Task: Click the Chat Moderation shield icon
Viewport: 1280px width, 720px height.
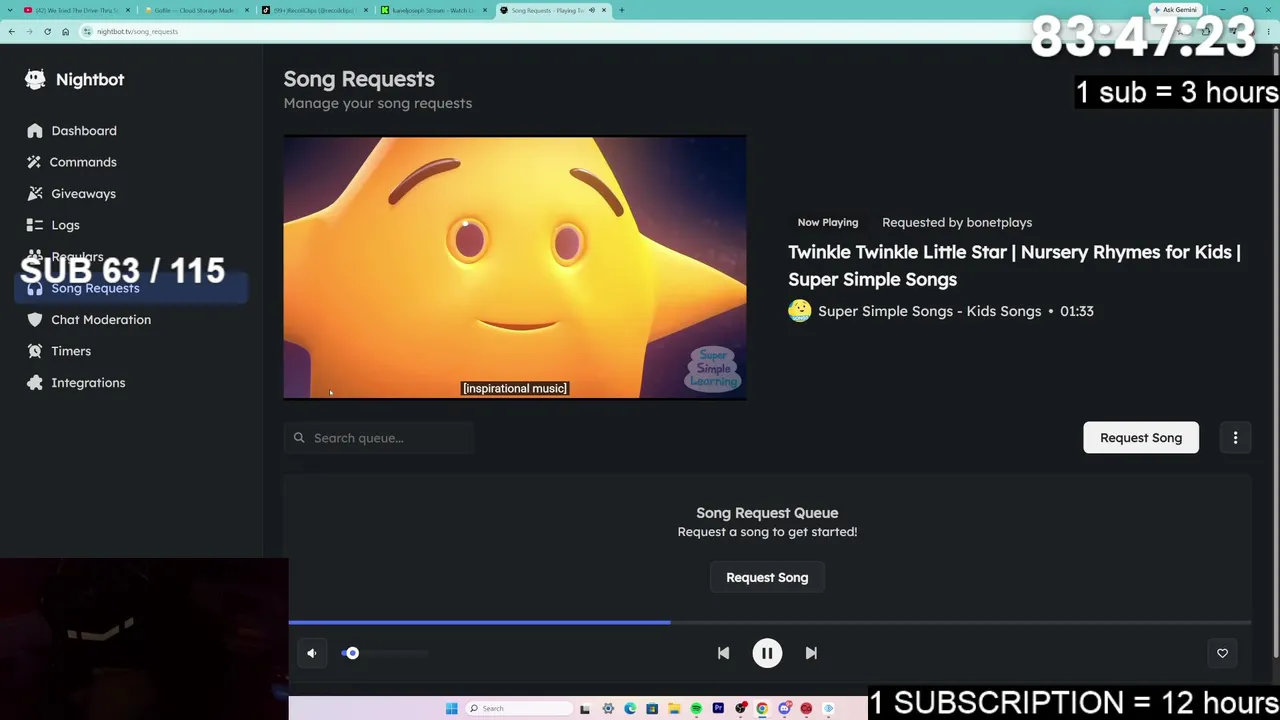Action: (x=35, y=320)
